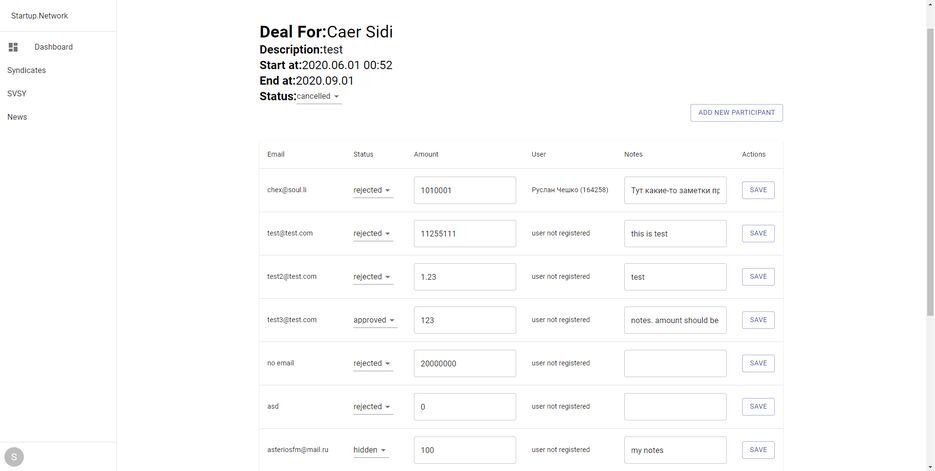Save the asteriosfm@mail.ru row

[x=758, y=450]
